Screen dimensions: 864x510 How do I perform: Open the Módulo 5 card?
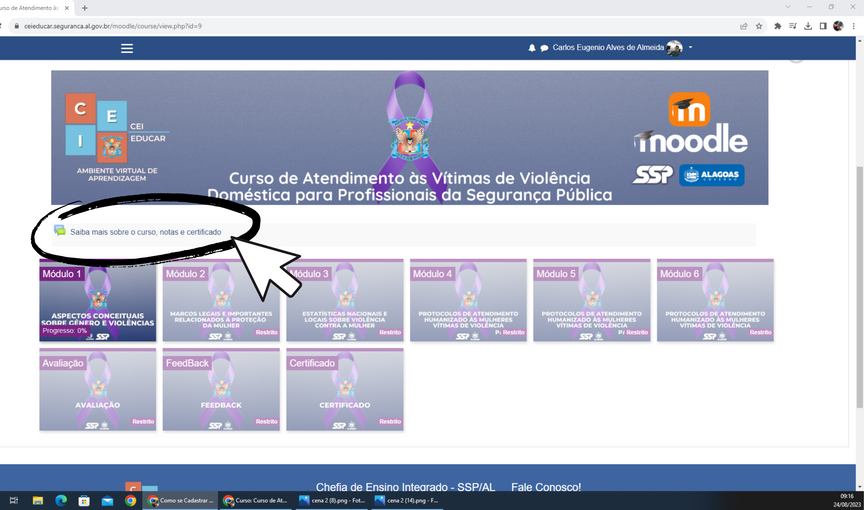[591, 300]
